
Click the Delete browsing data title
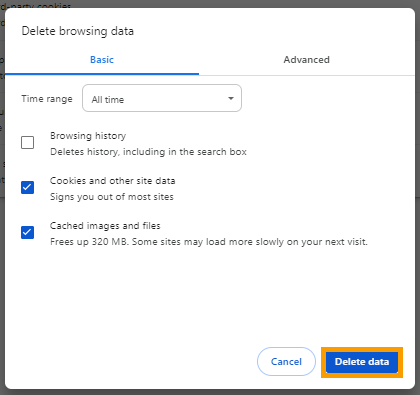coord(78,31)
